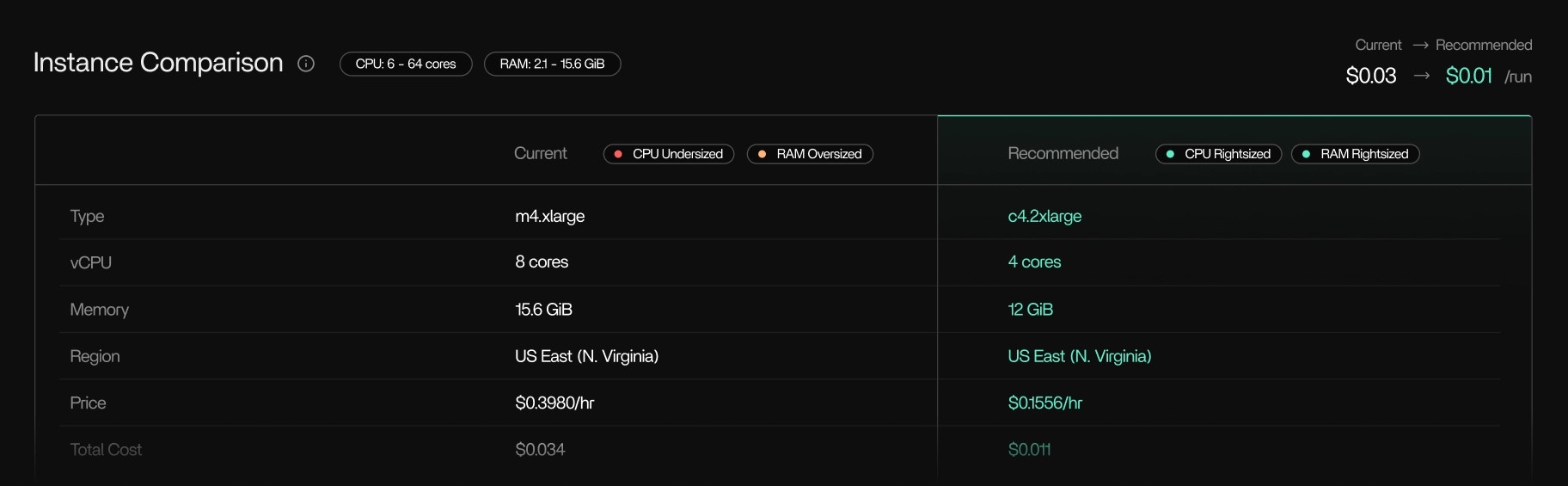Click the $0.03 current per-run cost
This screenshot has height=486, width=1568.
[1370, 76]
